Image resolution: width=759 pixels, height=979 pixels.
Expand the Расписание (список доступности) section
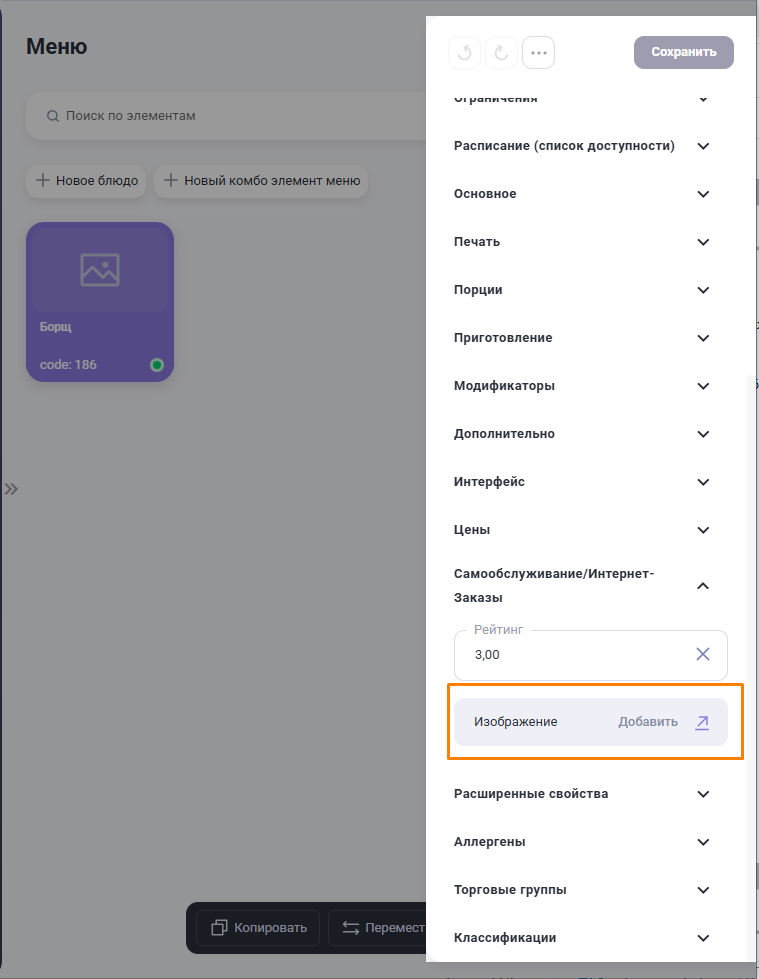(x=703, y=146)
